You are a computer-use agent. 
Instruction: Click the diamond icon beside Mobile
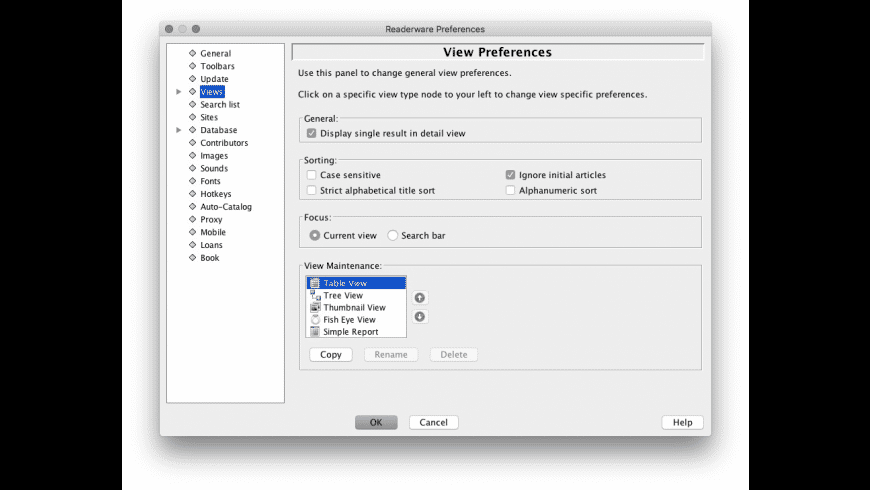pos(193,232)
